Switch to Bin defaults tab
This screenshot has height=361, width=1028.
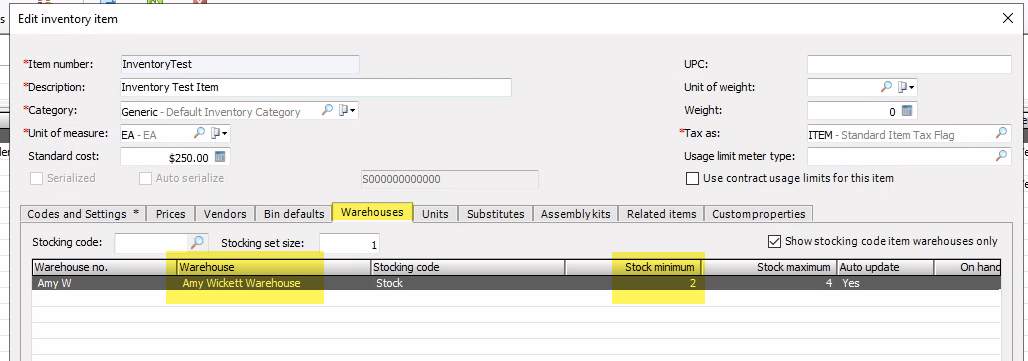coord(294,214)
